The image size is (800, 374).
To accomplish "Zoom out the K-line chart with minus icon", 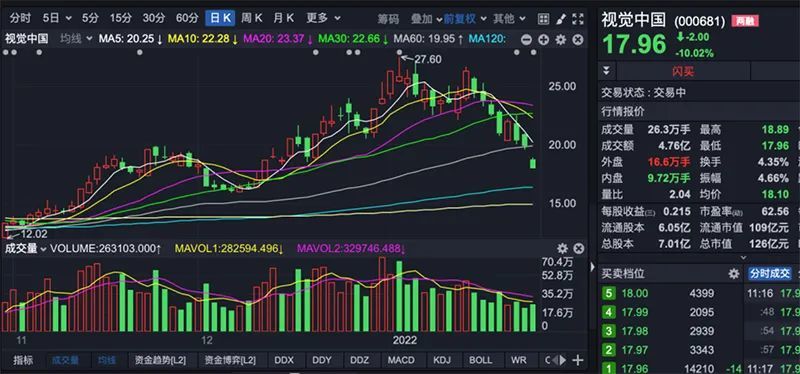I will click(x=526, y=39).
